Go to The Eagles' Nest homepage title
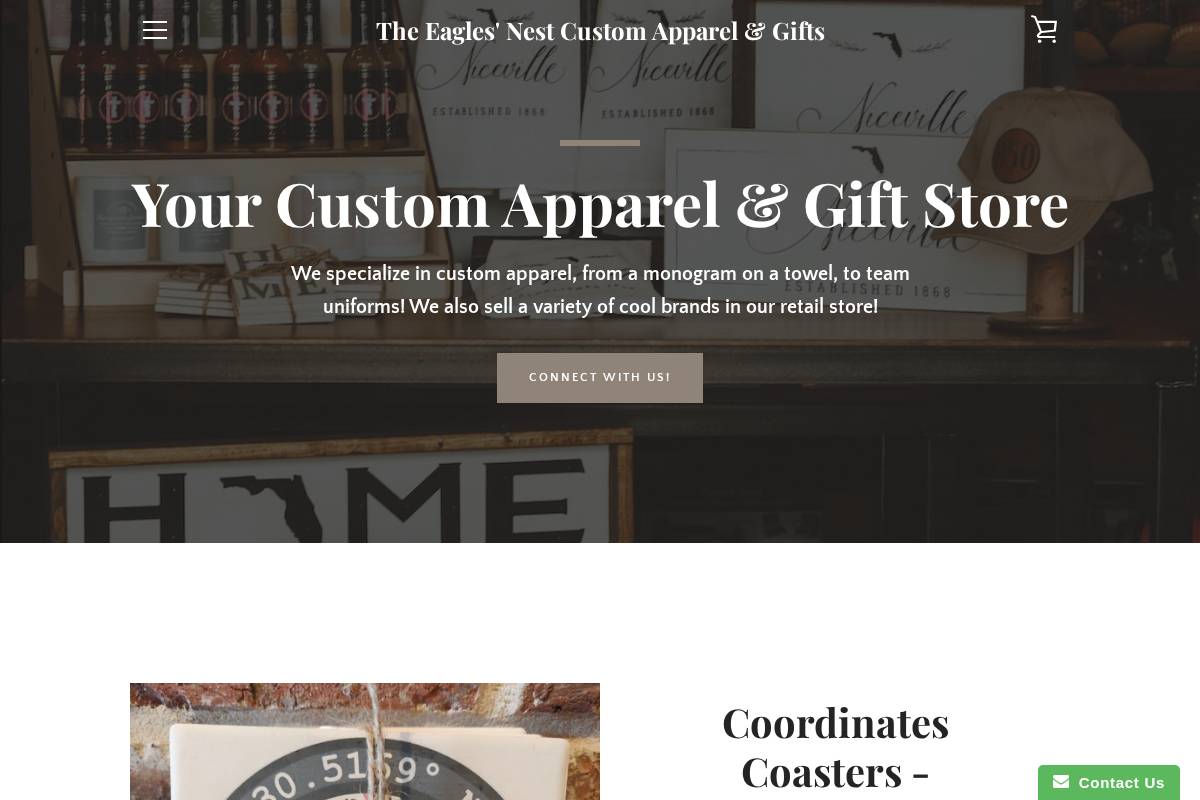 [x=600, y=31]
